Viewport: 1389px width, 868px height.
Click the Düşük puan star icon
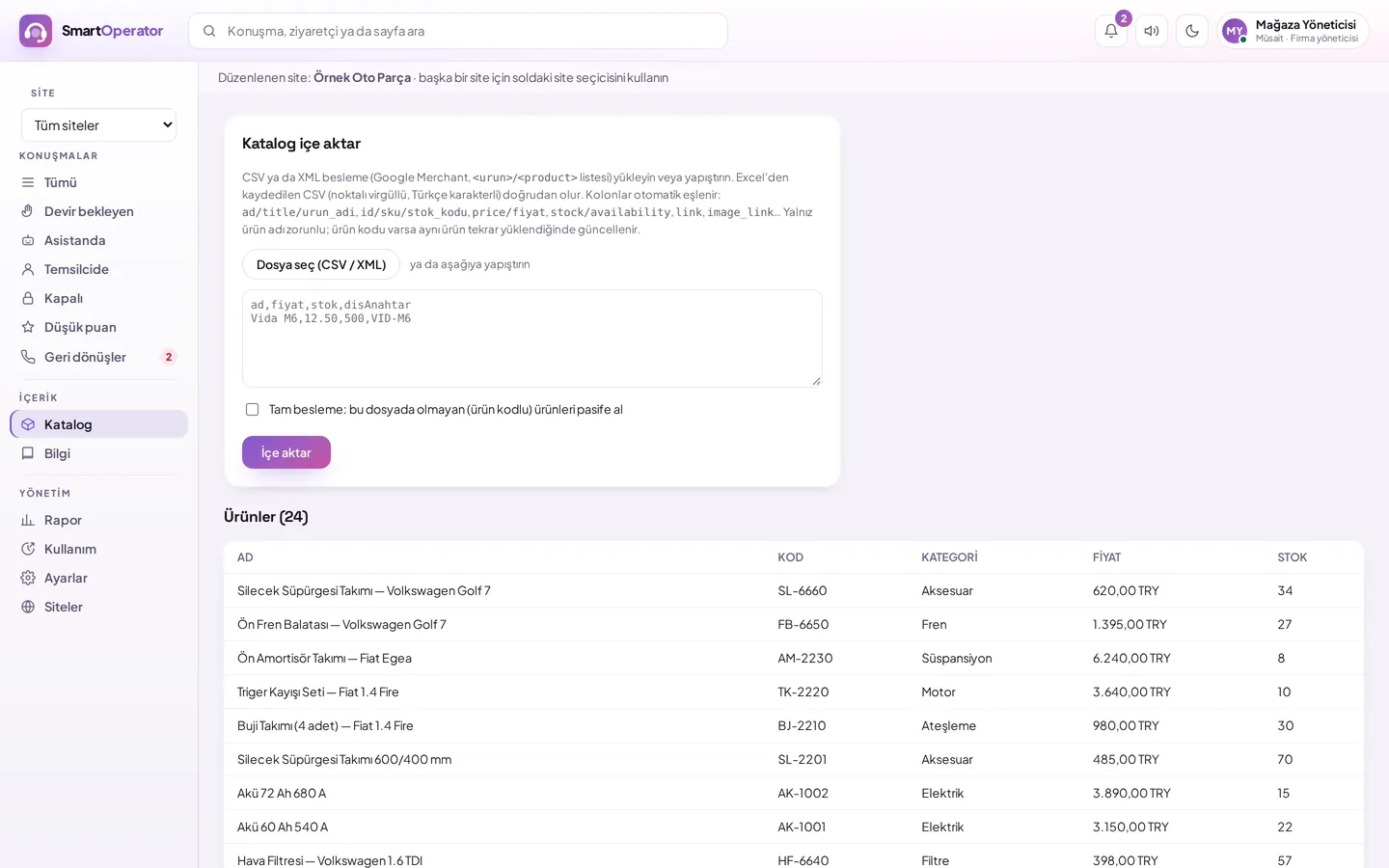[28, 327]
